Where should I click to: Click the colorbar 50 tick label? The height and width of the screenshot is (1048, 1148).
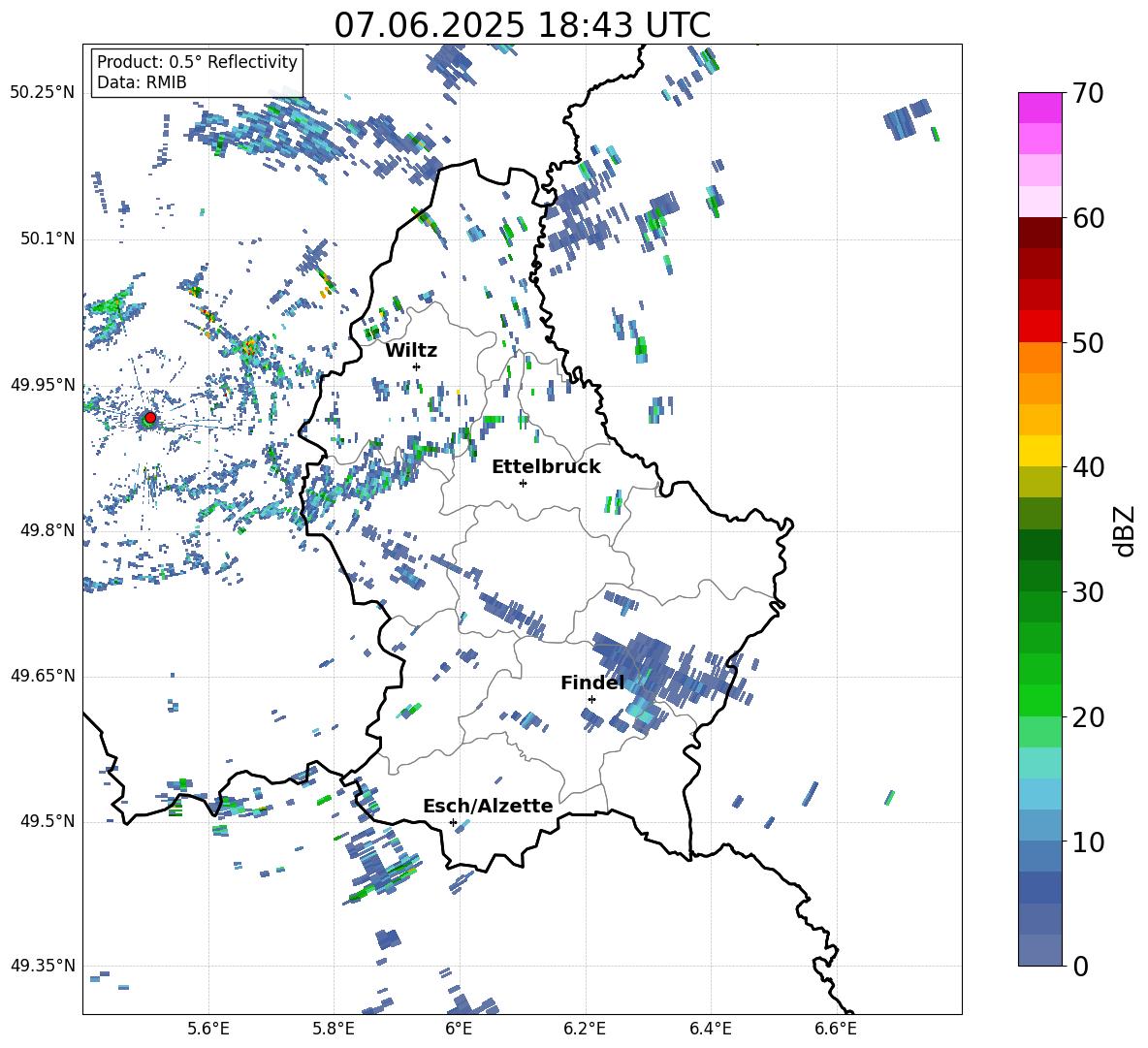tap(1088, 342)
